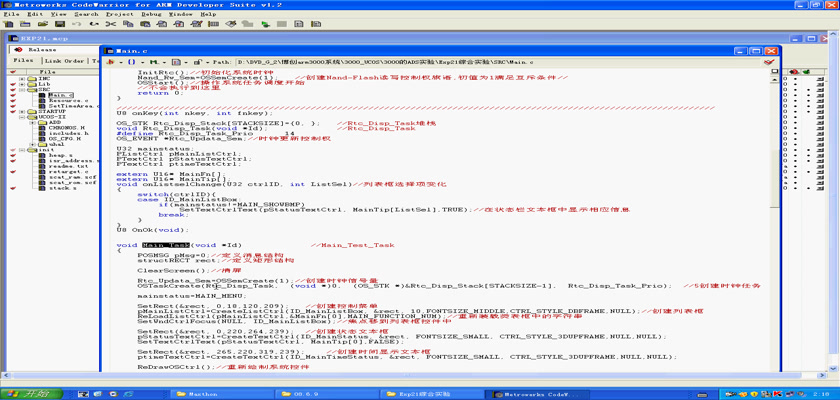Expand the STARTUP folder
This screenshot has height=400, width=840.
23,111
